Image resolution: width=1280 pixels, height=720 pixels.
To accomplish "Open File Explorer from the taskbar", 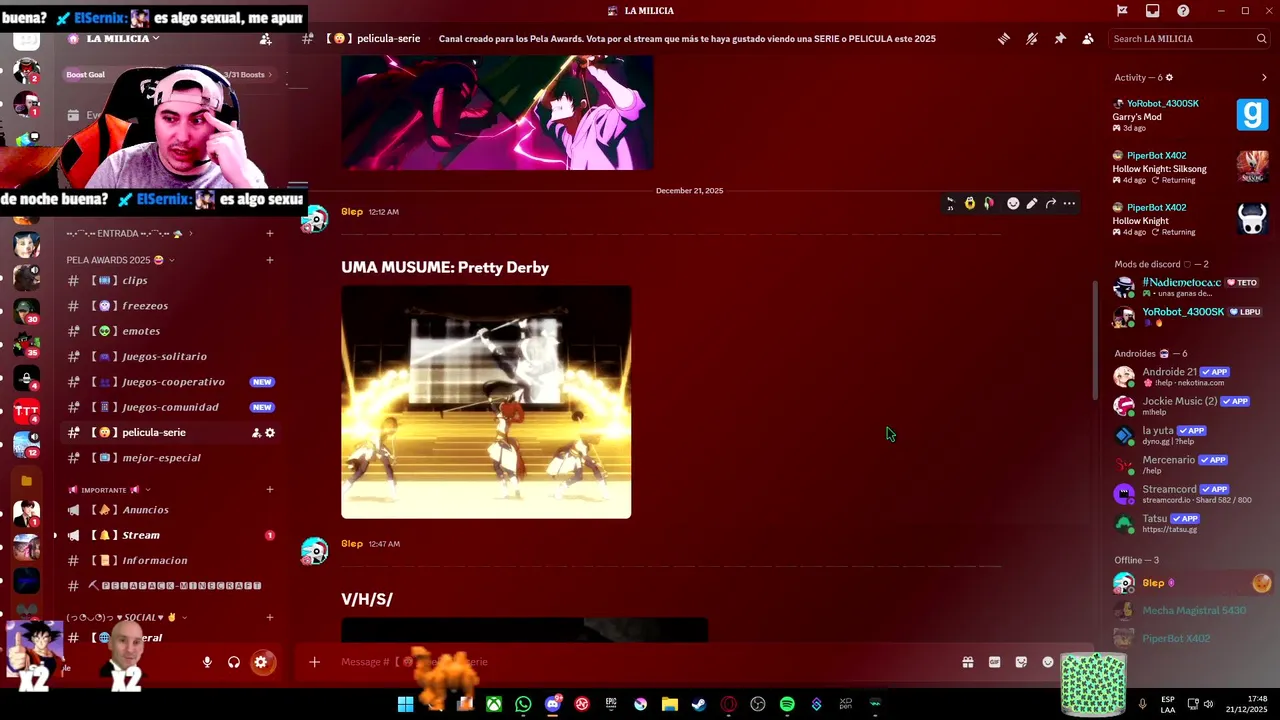I will coord(670,704).
